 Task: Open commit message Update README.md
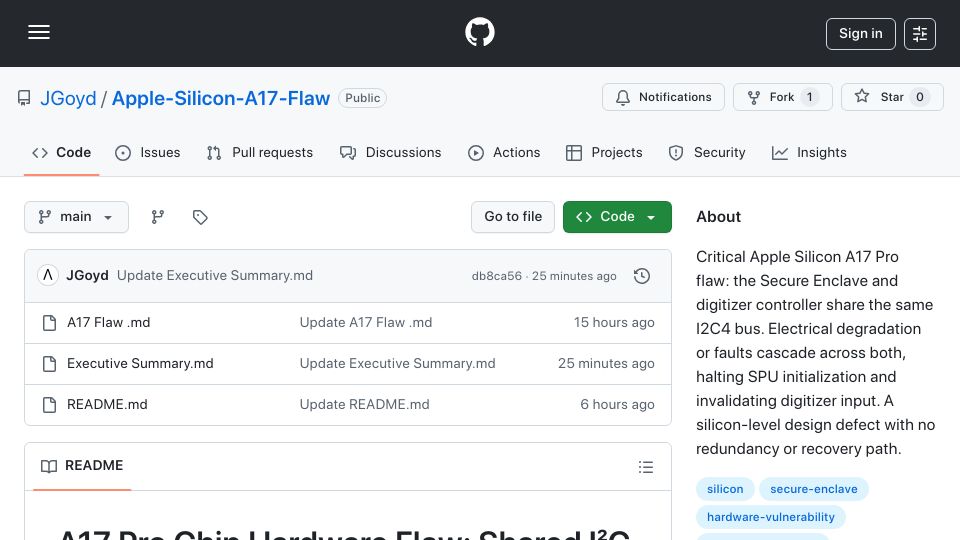(x=364, y=405)
